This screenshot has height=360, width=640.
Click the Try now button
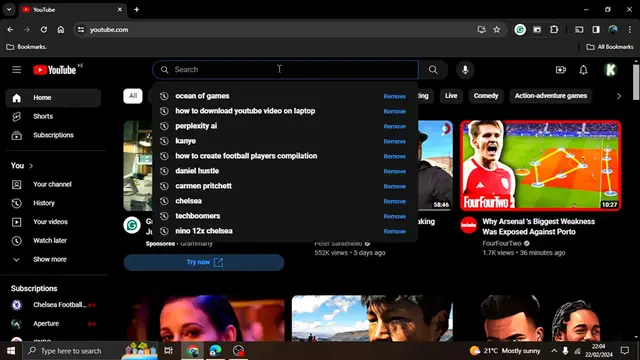204,262
